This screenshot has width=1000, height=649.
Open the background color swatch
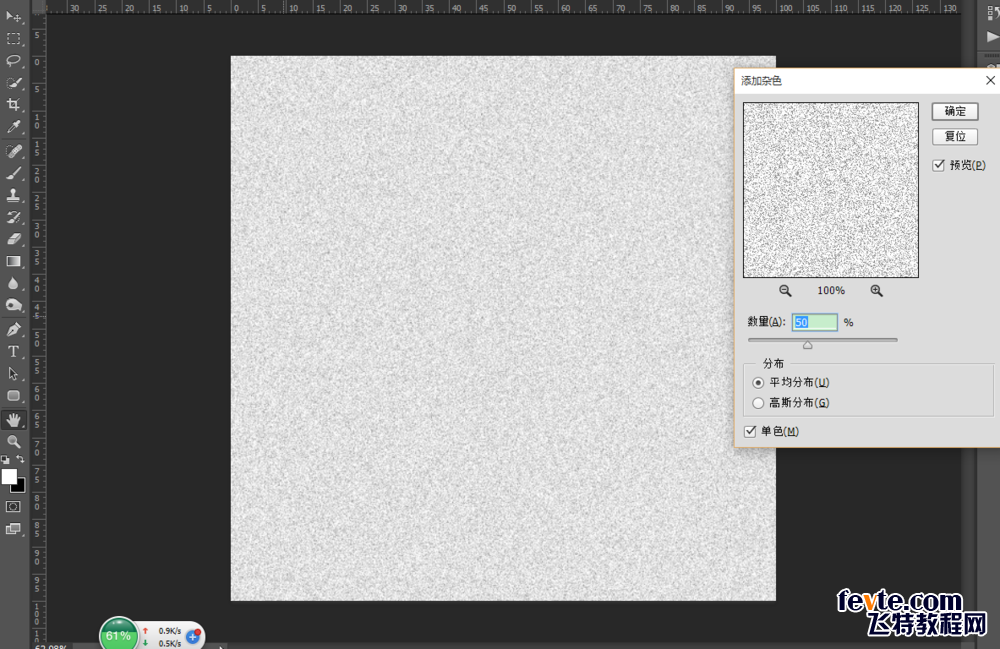tap(19, 487)
